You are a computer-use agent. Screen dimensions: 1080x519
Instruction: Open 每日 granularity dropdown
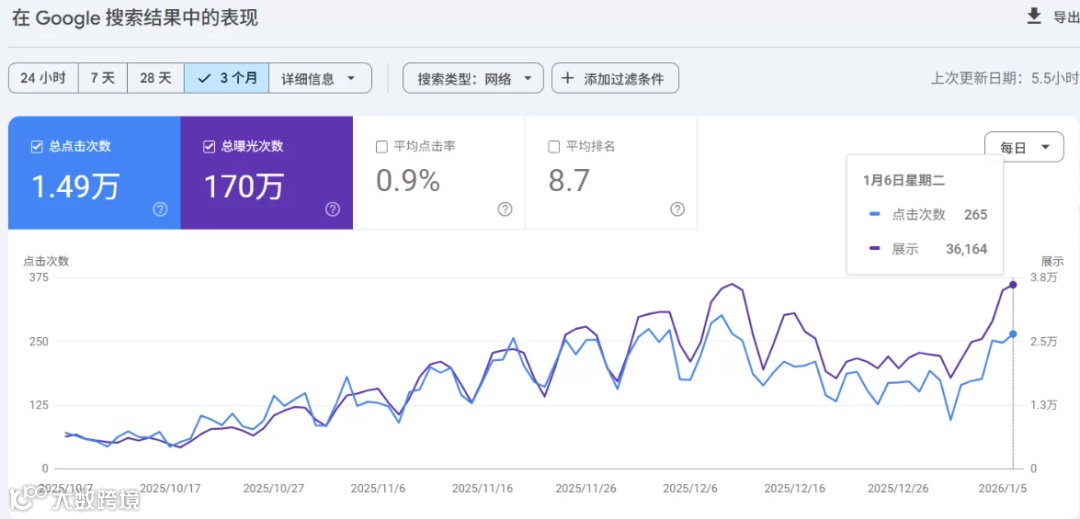click(x=1024, y=147)
